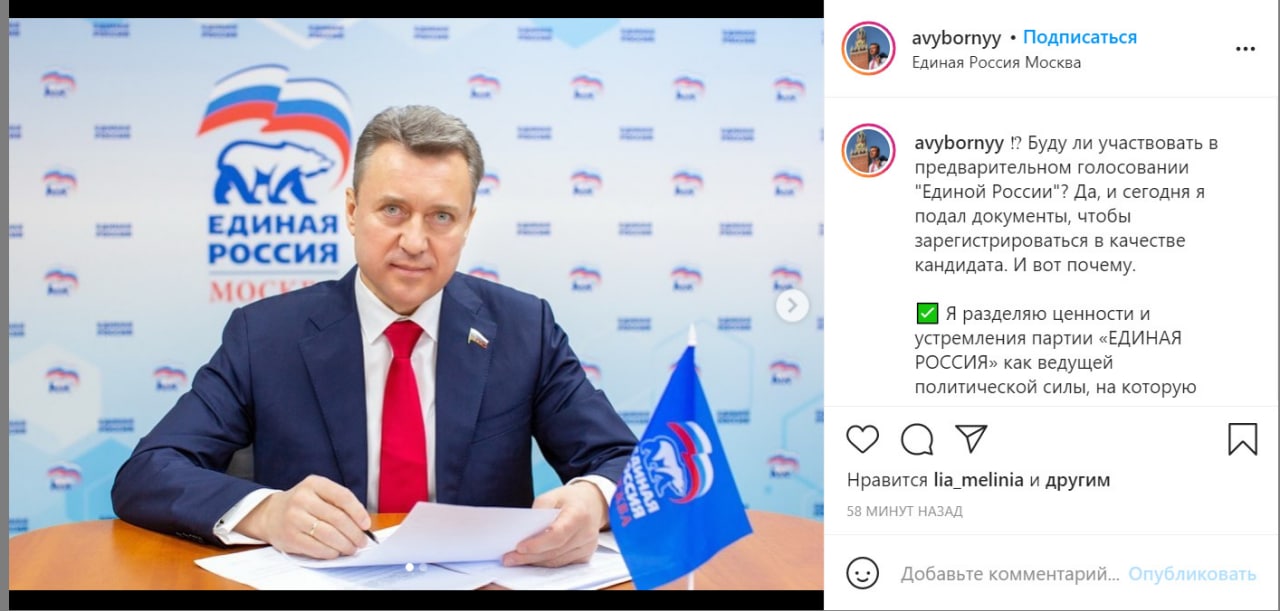1280x611 pixels.
Task: Click avybornyy username in the caption
Action: [958, 143]
